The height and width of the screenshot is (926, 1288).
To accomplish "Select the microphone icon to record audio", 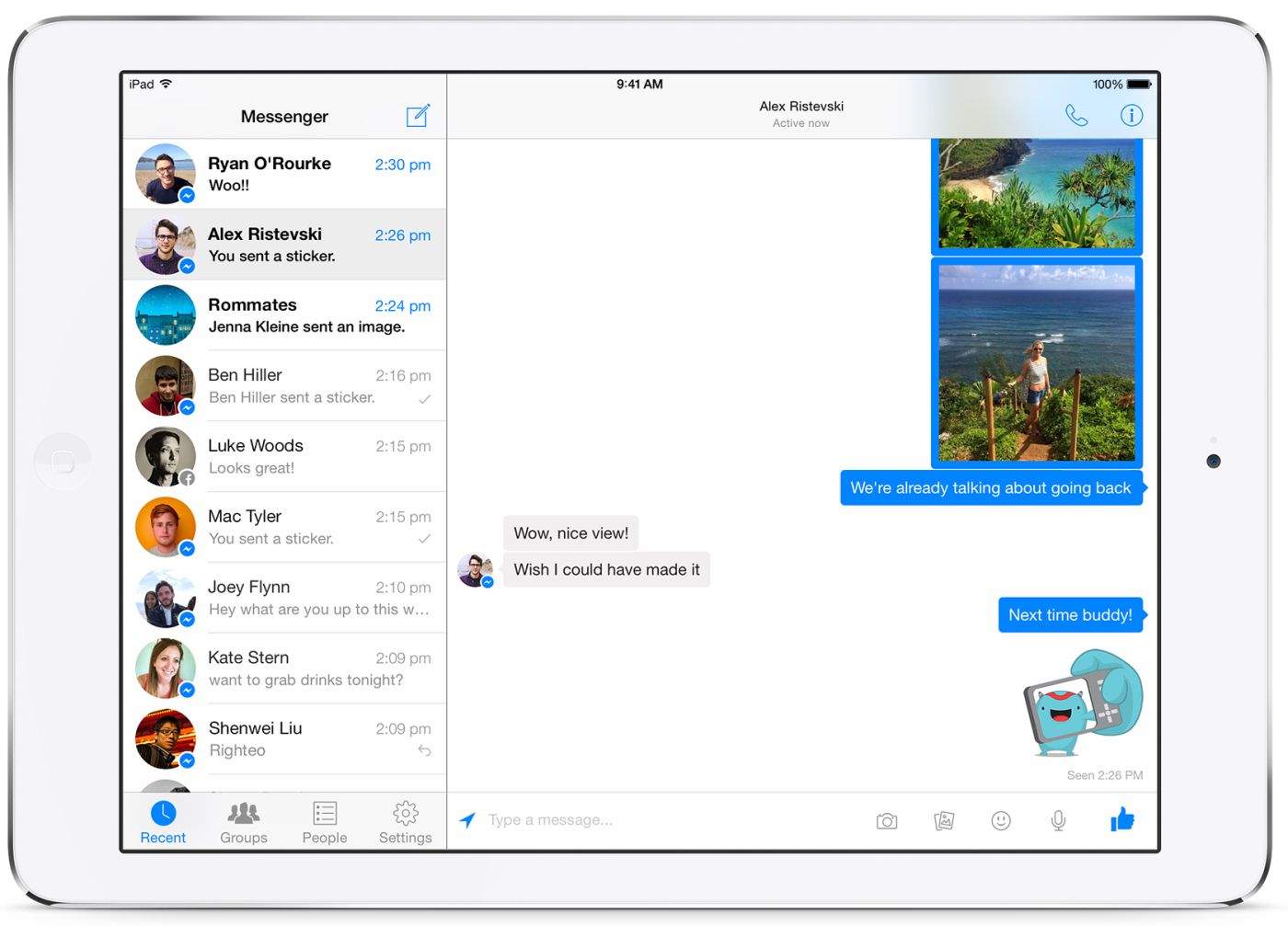I will click(x=1058, y=819).
